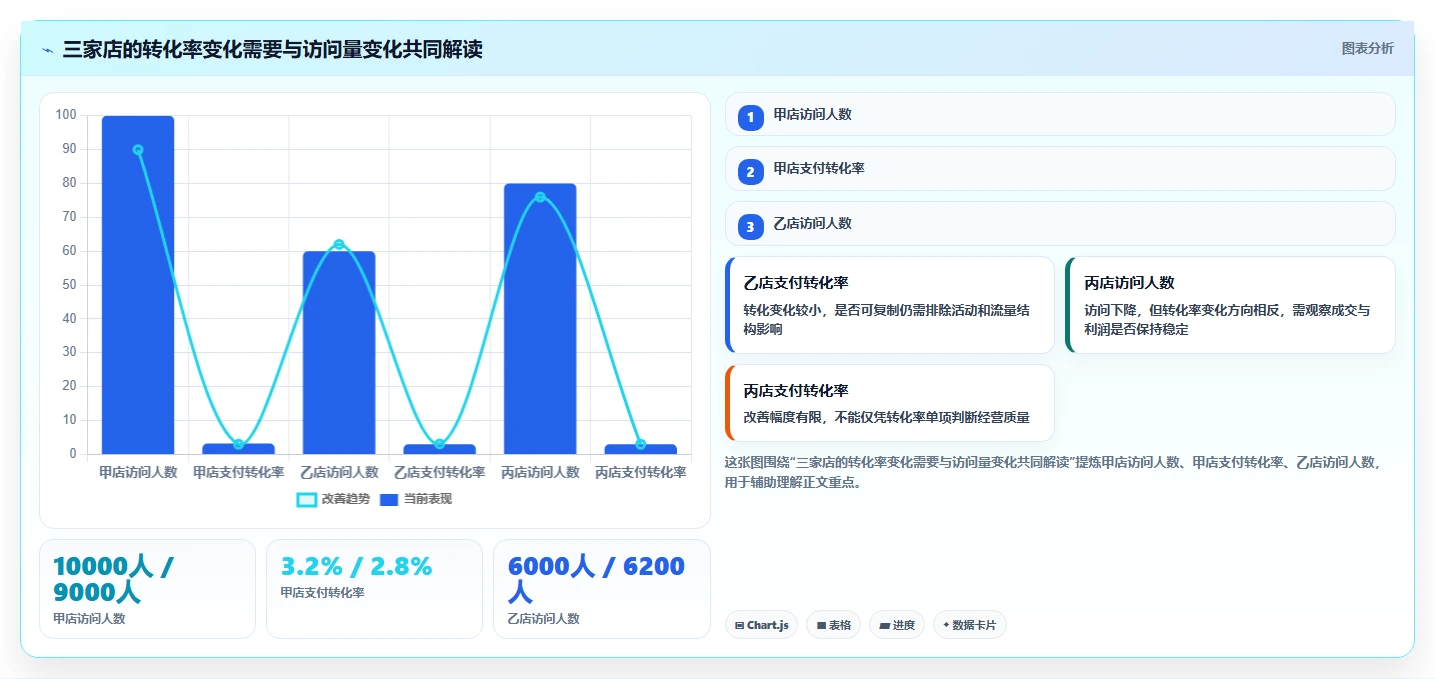Click x-axis label 乙店访问人数
The width and height of the screenshot is (1435, 679).
click(339, 472)
